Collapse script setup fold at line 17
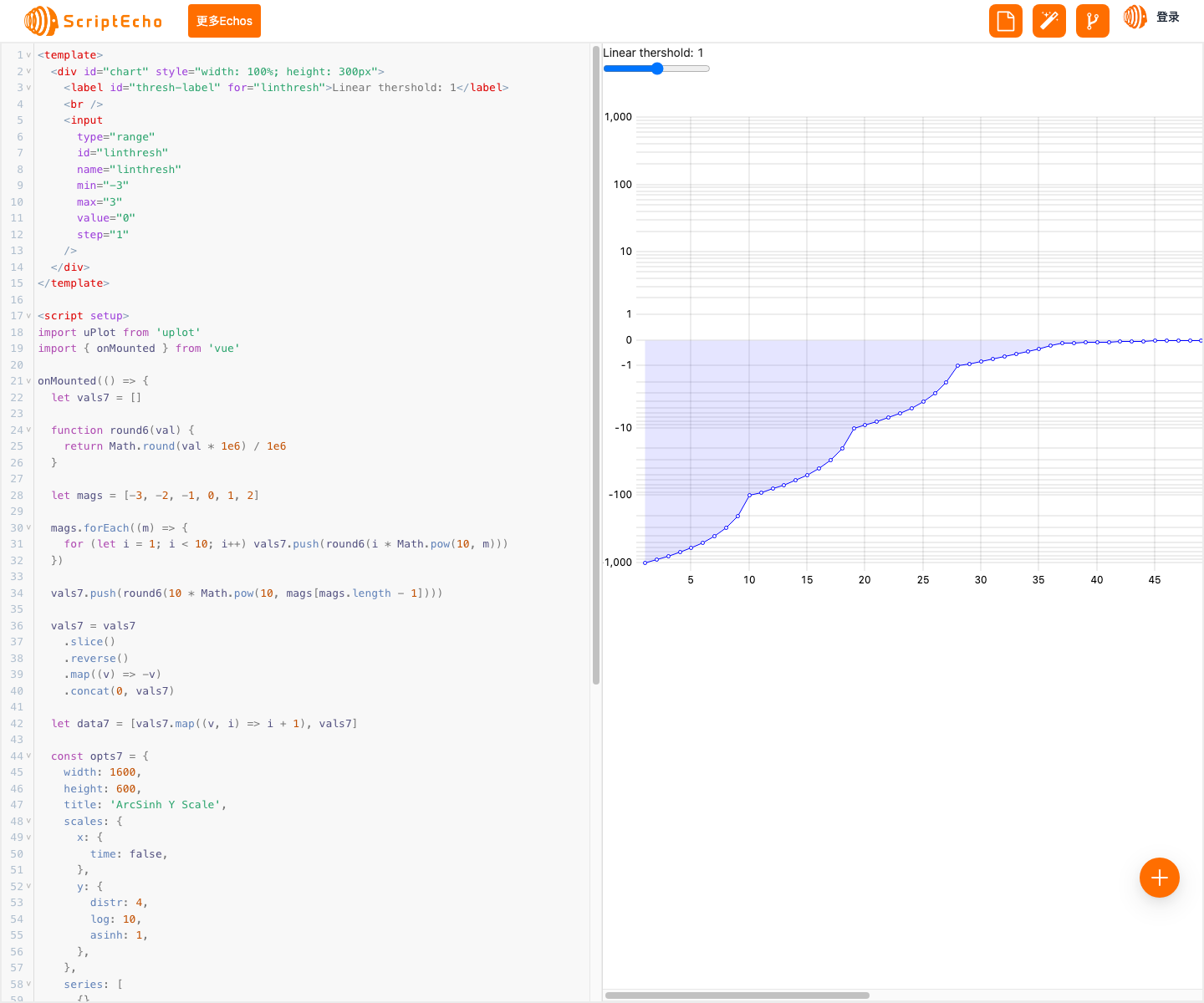Screen dimensions: 1204x1003 click(x=28, y=316)
